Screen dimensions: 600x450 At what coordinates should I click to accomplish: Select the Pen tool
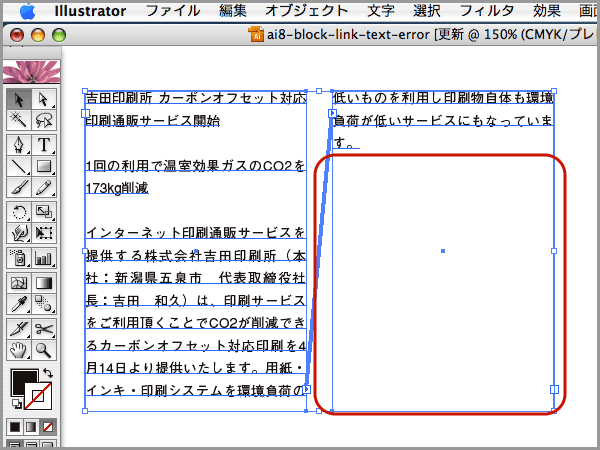click(x=19, y=145)
